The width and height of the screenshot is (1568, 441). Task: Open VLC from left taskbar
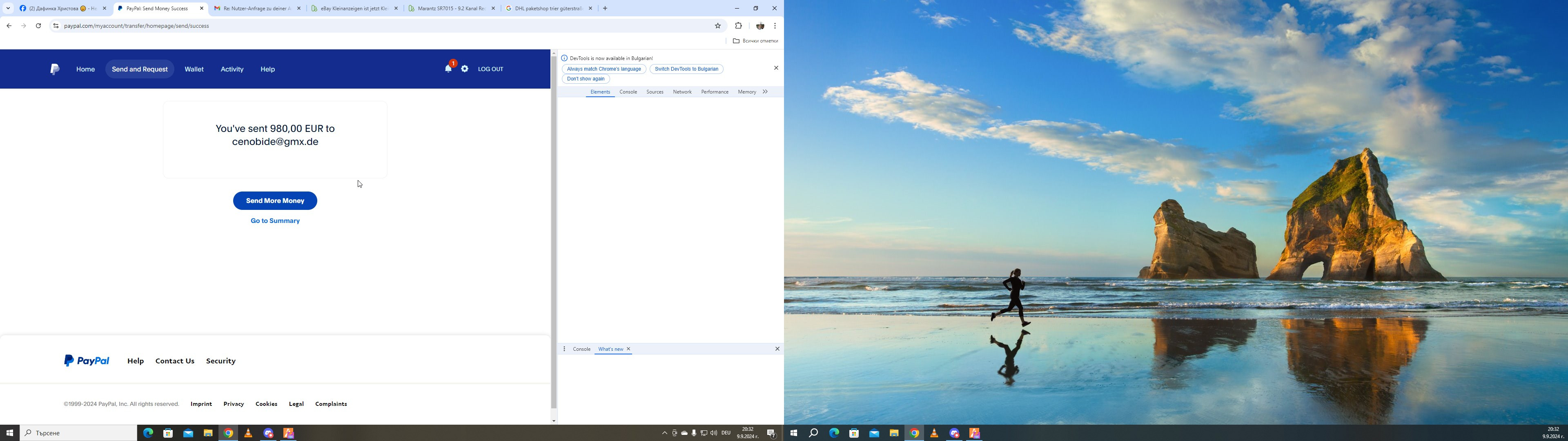[248, 433]
